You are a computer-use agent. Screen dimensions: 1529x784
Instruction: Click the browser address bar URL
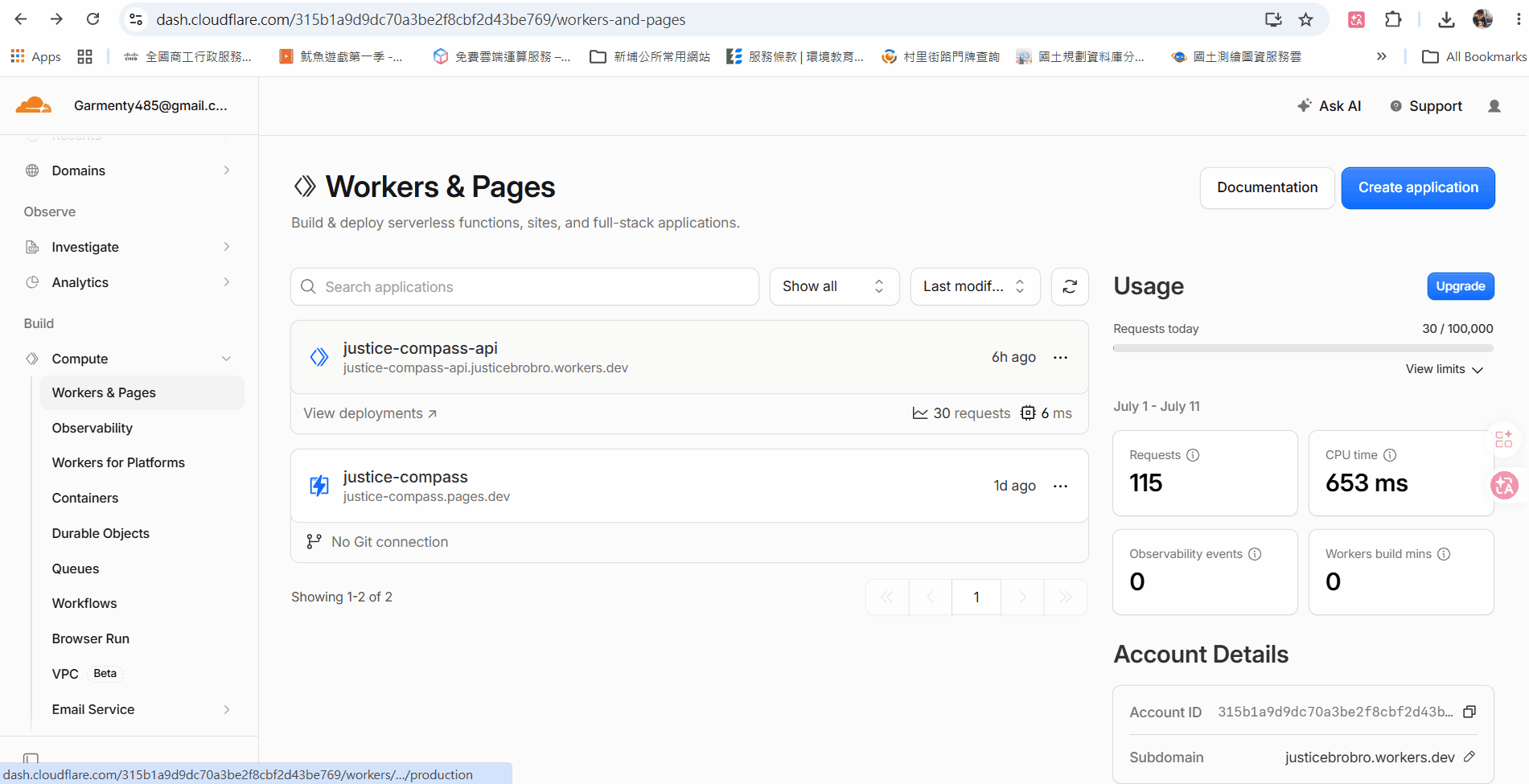(421, 19)
